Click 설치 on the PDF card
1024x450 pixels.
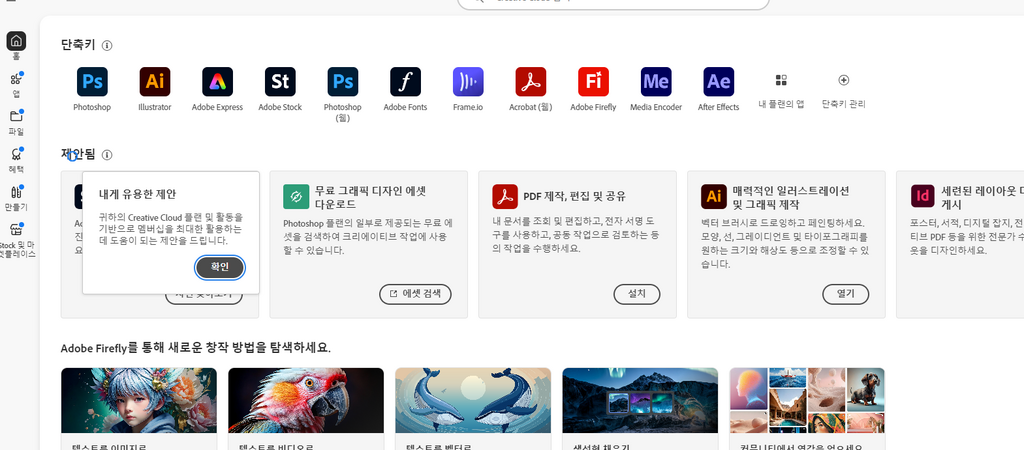pyautogui.click(x=637, y=294)
